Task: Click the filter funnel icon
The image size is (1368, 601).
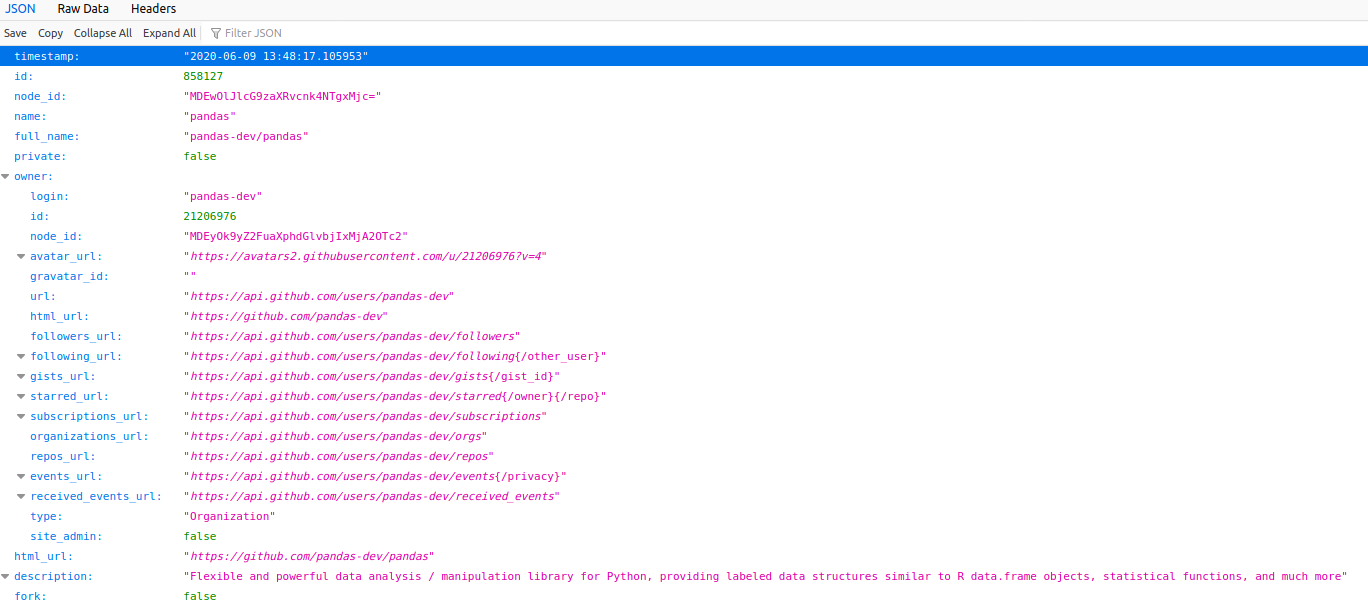Action: pyautogui.click(x=215, y=33)
